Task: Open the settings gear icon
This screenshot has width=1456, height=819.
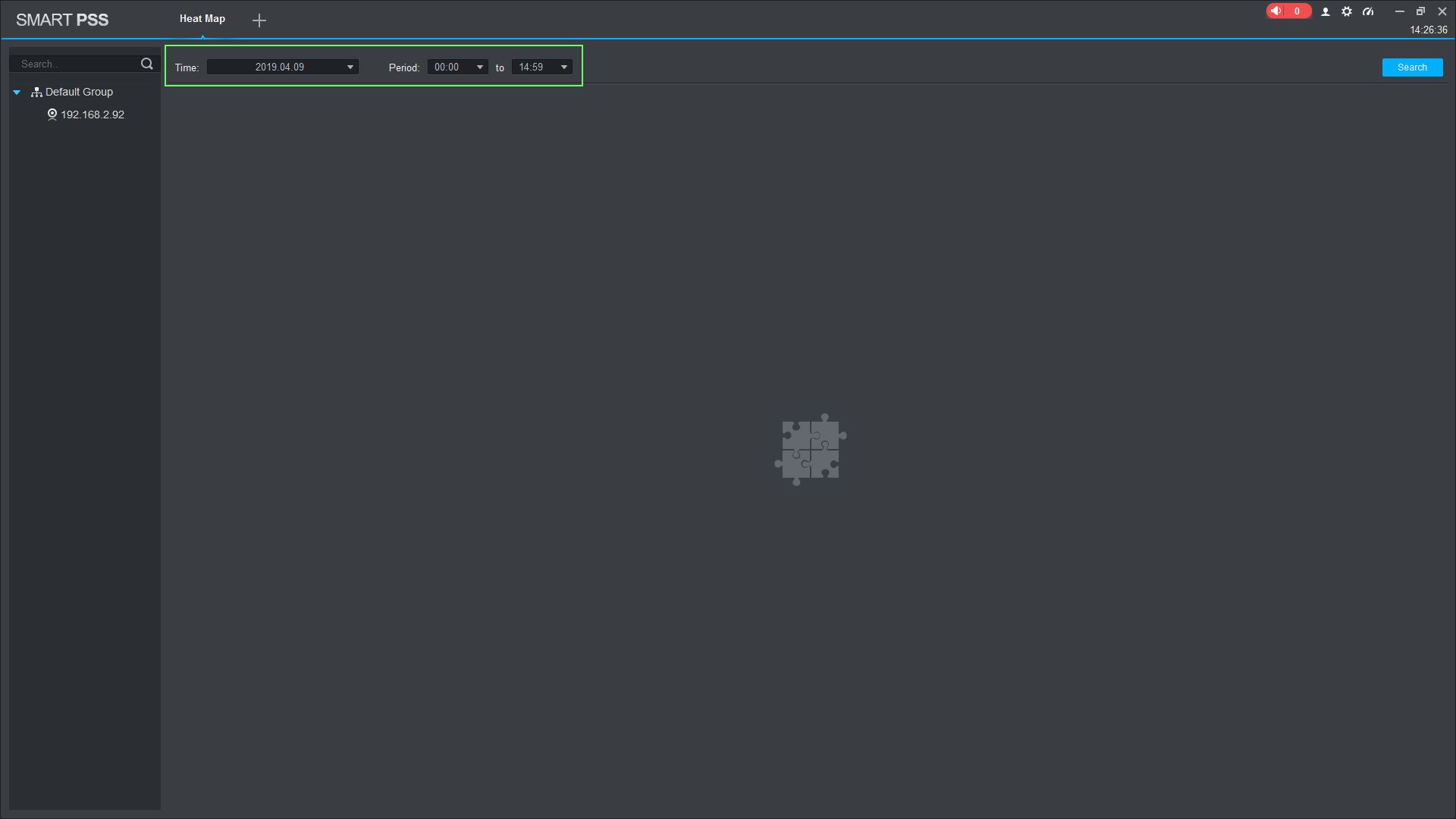Action: [1347, 12]
